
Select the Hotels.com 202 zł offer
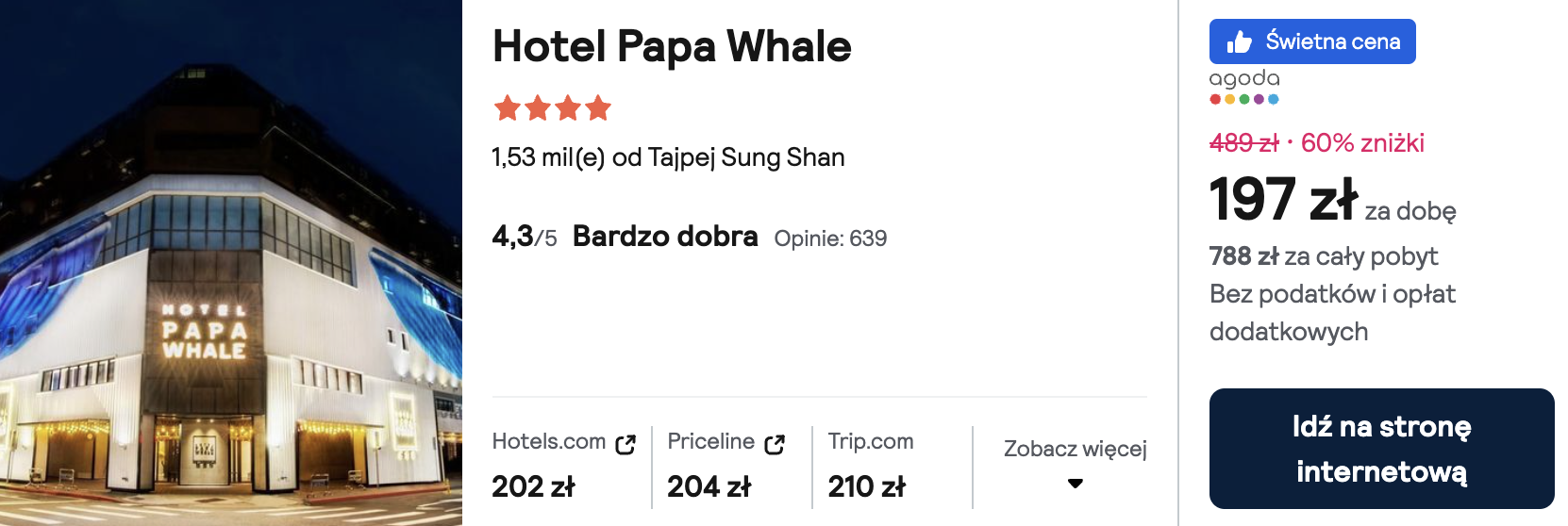[564, 466]
